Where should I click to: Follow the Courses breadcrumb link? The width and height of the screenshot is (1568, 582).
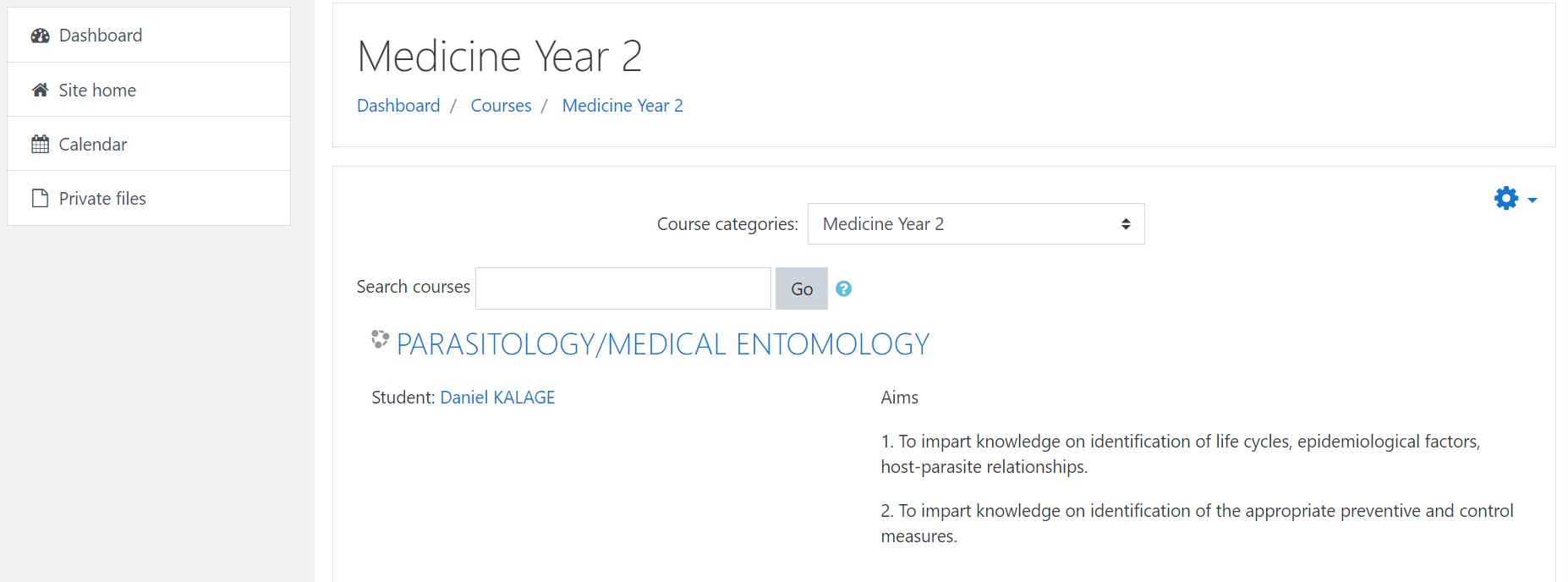point(501,105)
